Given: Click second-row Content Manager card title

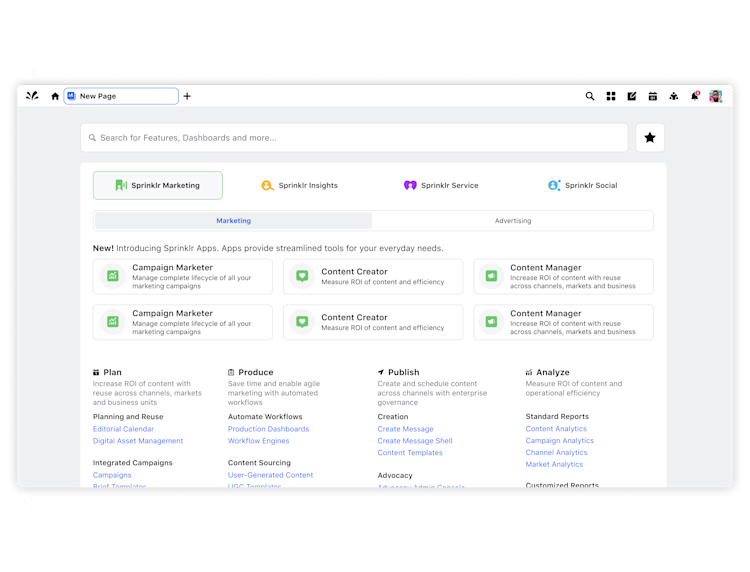Looking at the screenshot, I should 546,314.
